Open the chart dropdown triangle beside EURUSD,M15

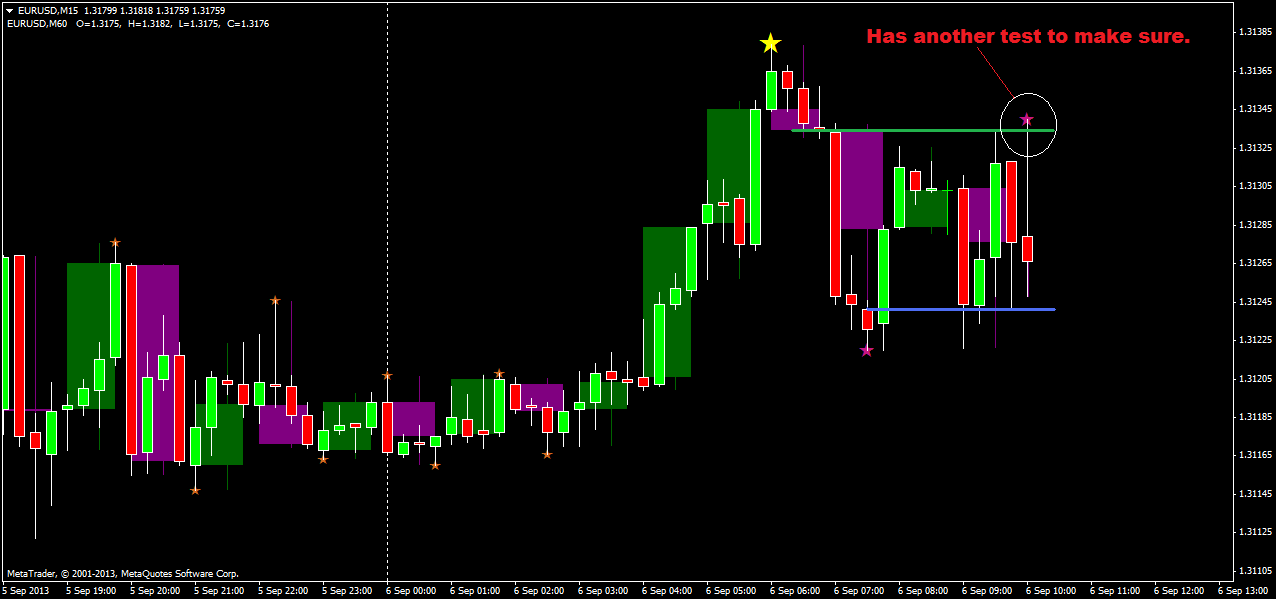(9, 10)
